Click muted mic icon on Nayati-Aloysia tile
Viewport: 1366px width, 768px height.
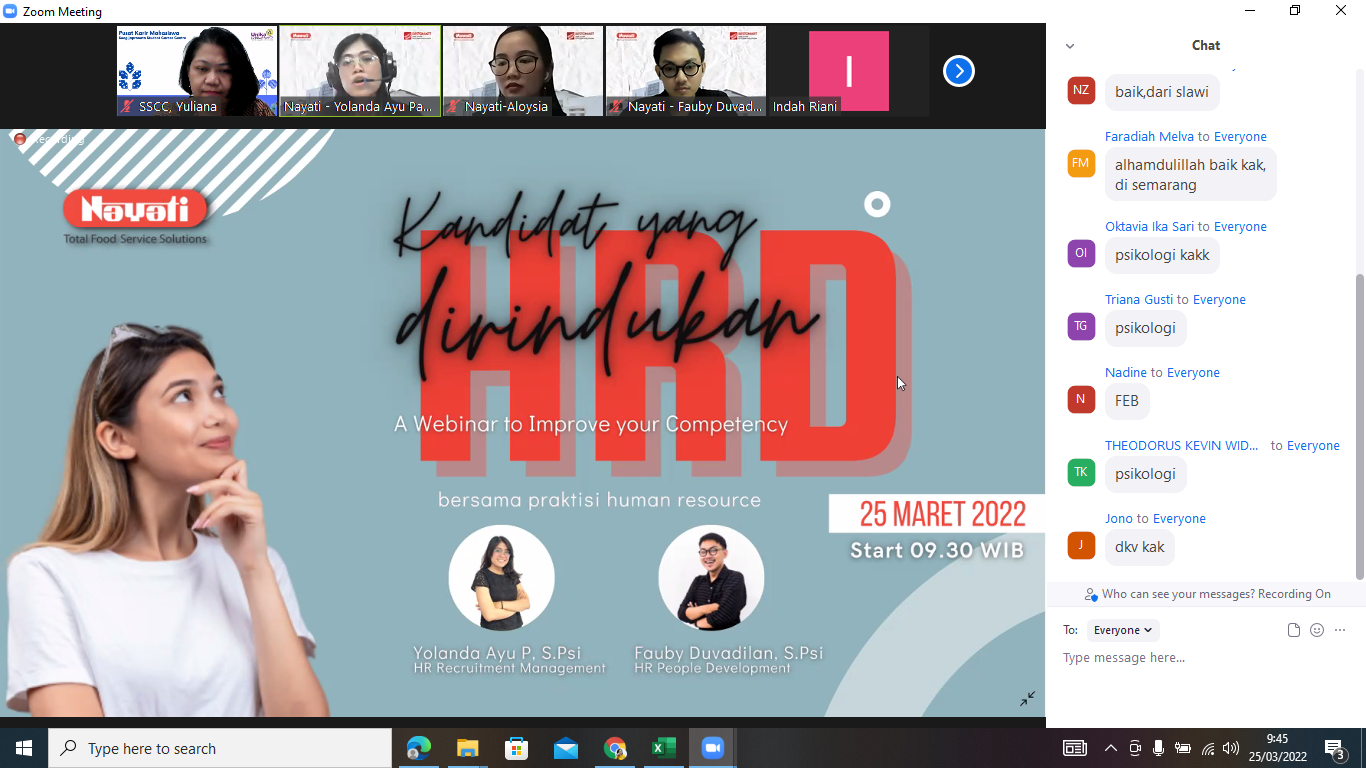tap(454, 106)
